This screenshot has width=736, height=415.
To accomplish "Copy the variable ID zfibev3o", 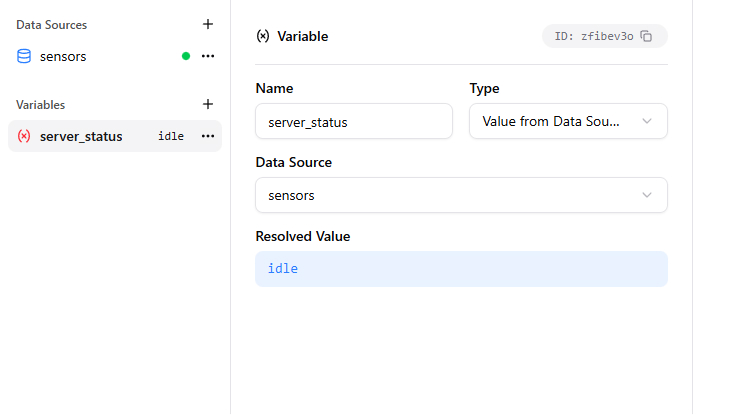I will (646, 36).
